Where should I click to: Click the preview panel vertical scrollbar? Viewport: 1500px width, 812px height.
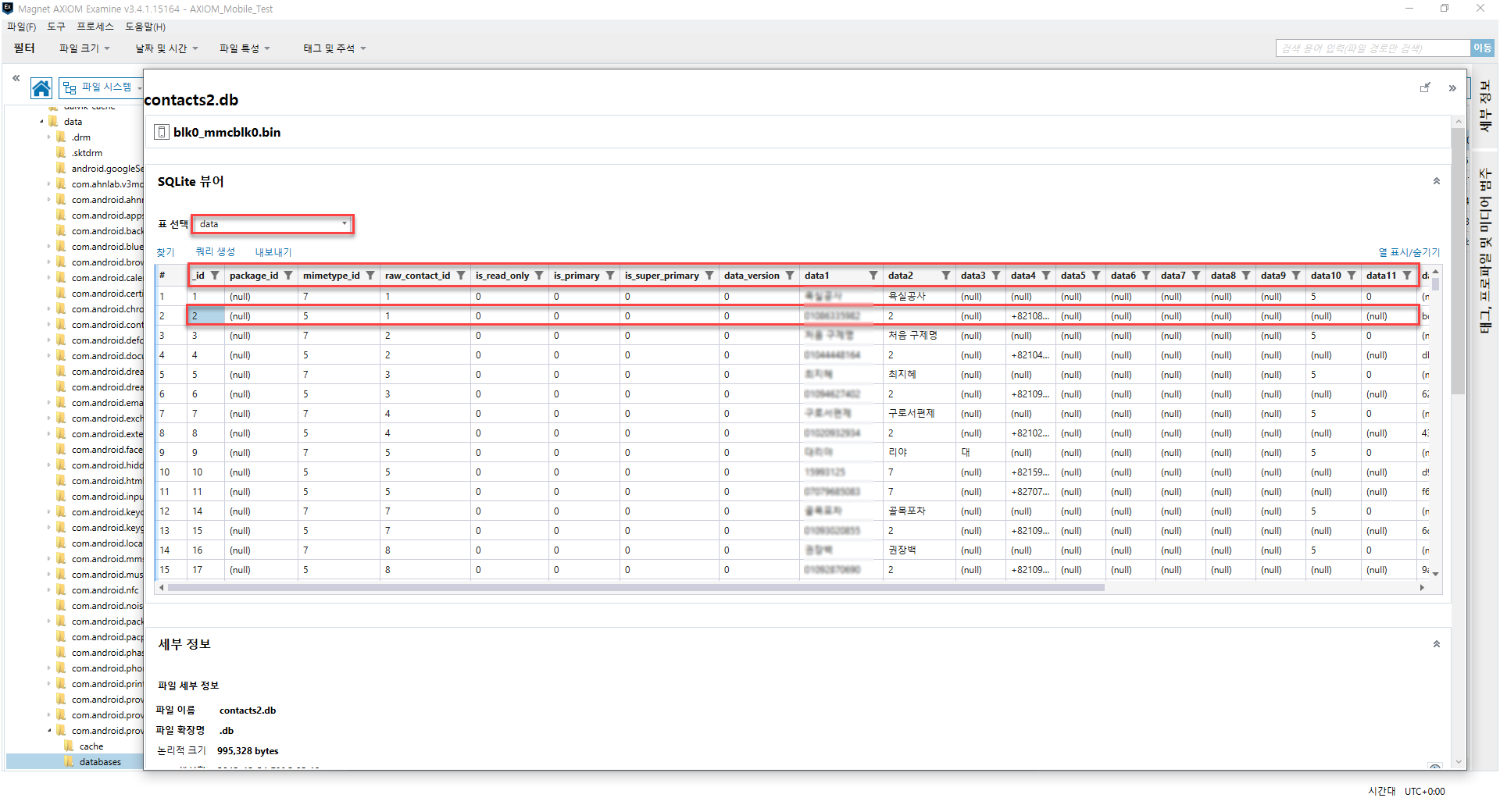pos(1458,262)
